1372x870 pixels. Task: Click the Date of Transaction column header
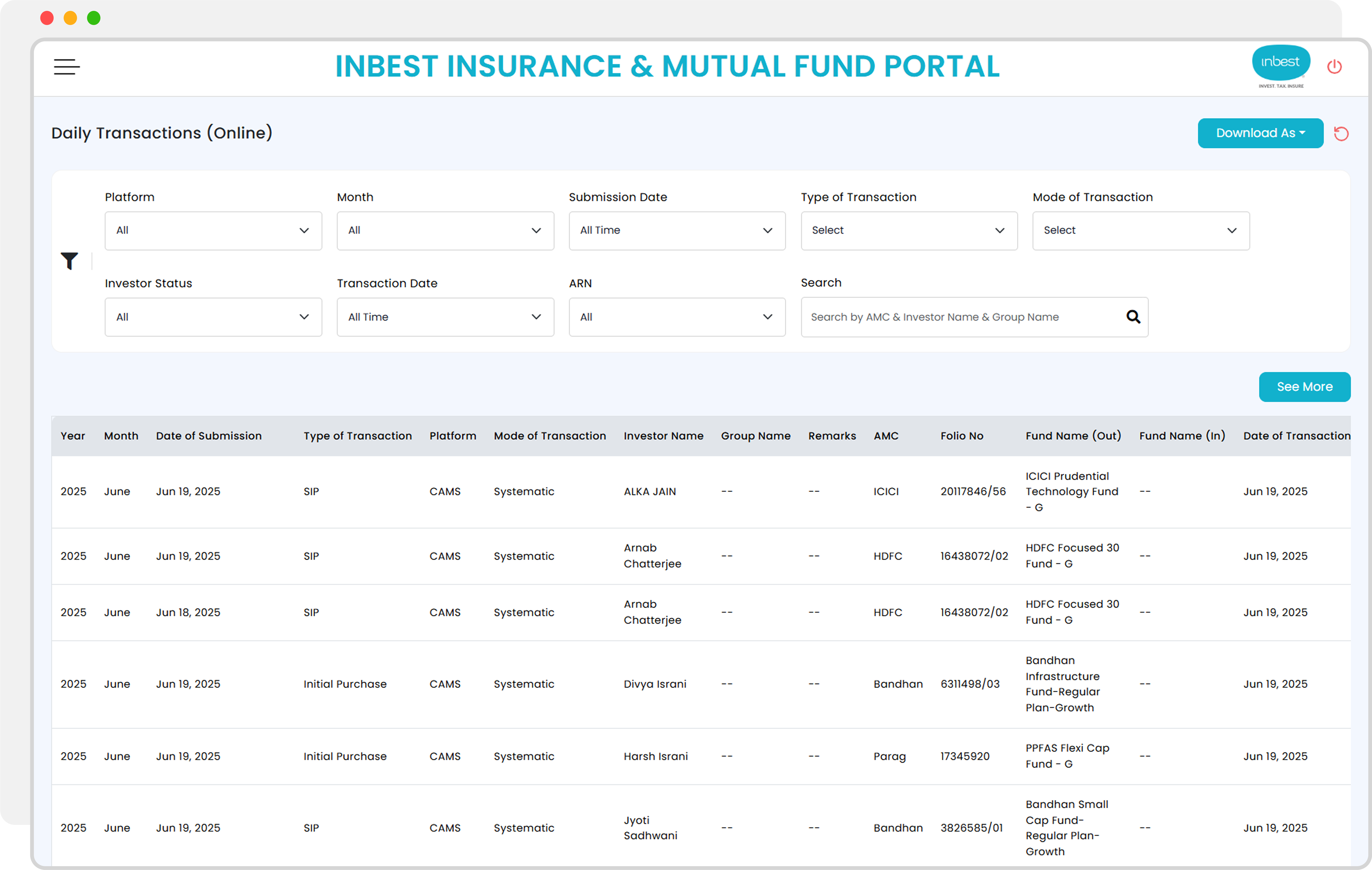pos(1297,436)
